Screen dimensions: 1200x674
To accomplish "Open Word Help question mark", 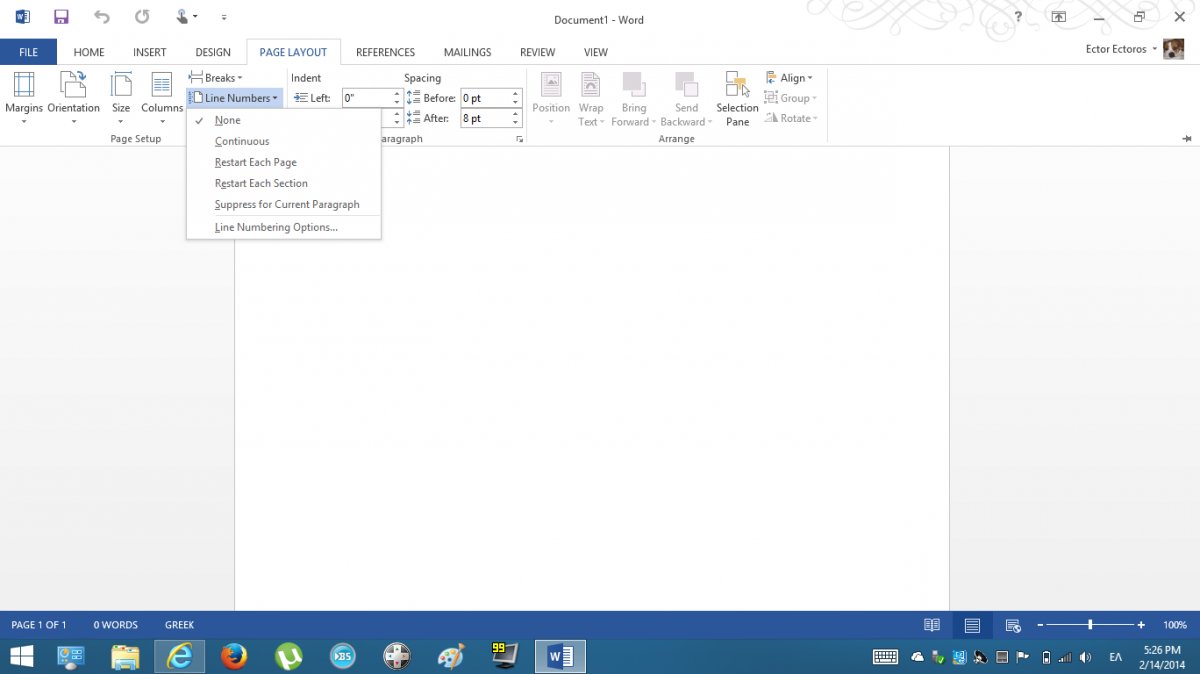I will (x=1018, y=17).
